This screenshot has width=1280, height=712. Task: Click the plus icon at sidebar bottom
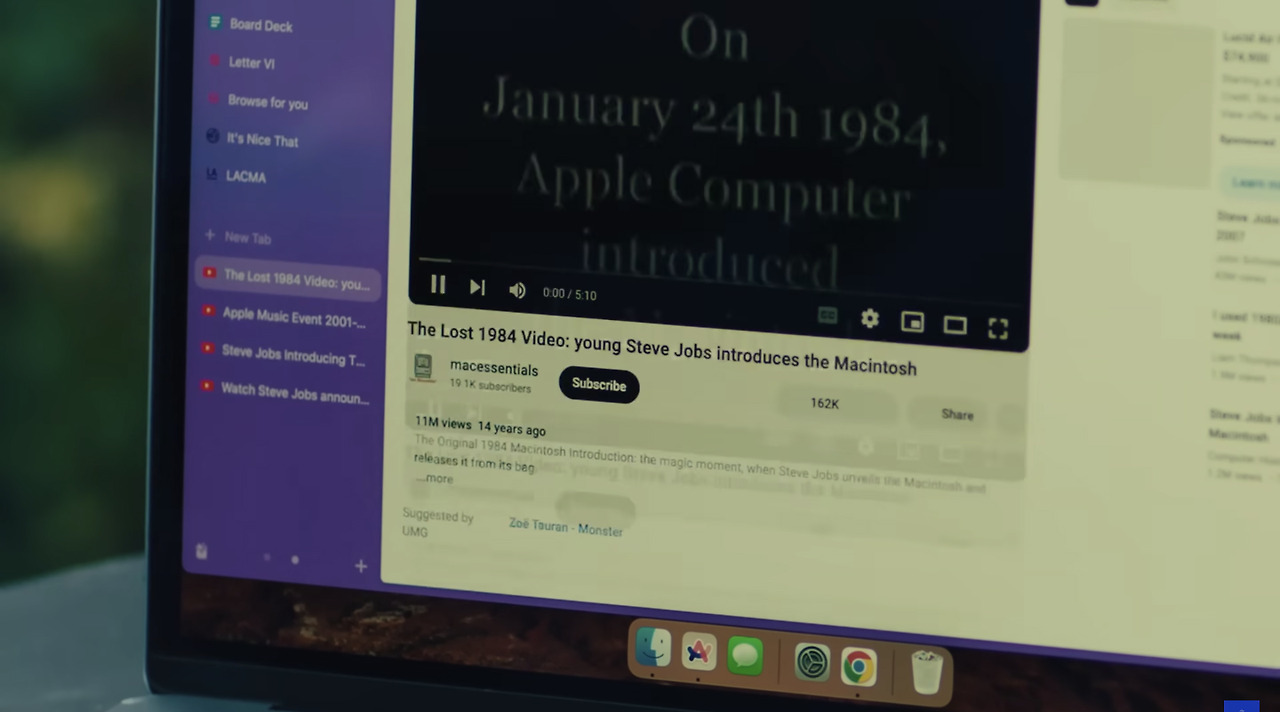pos(361,566)
